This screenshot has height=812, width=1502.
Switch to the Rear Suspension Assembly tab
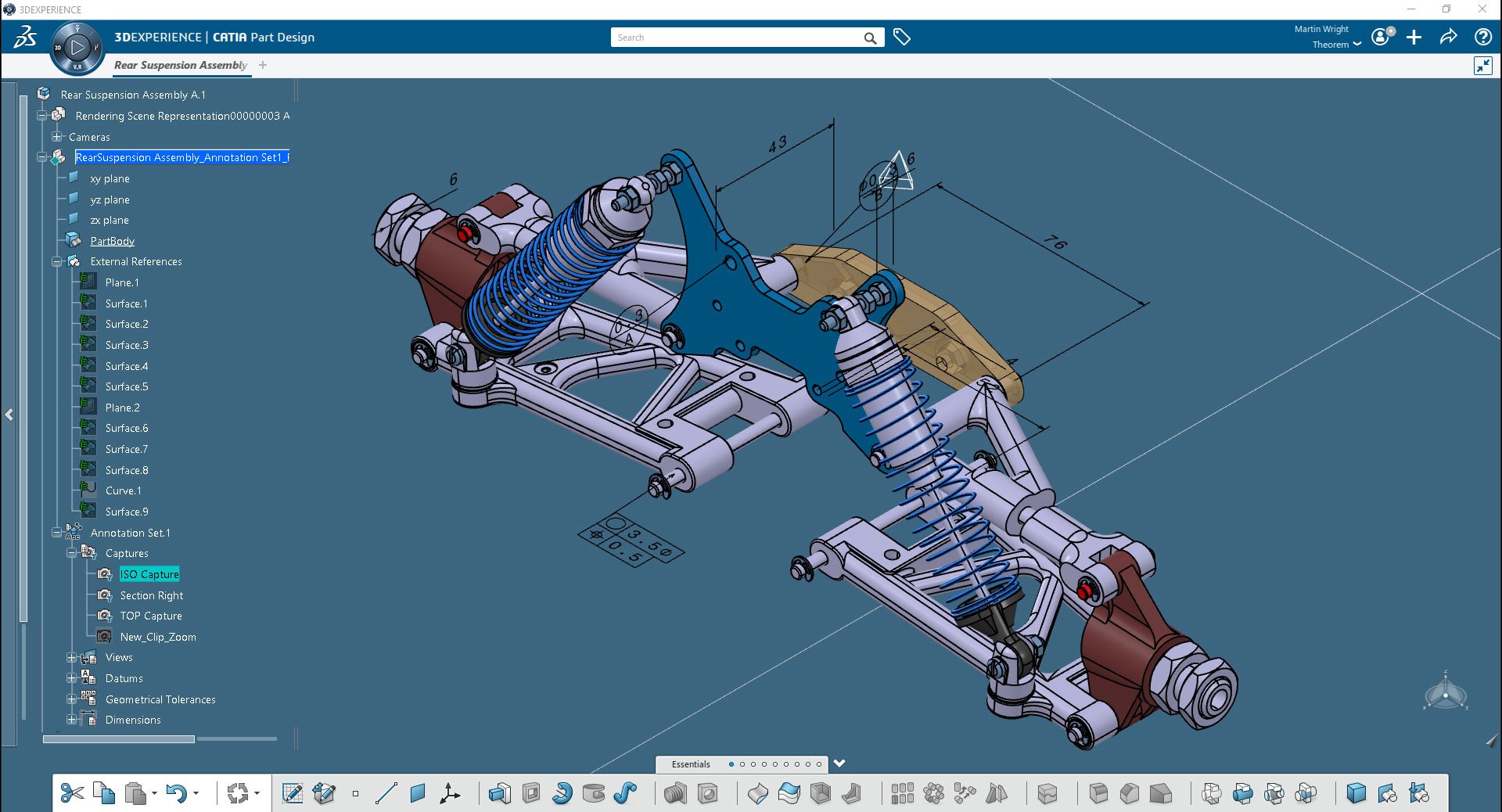pyautogui.click(x=181, y=66)
